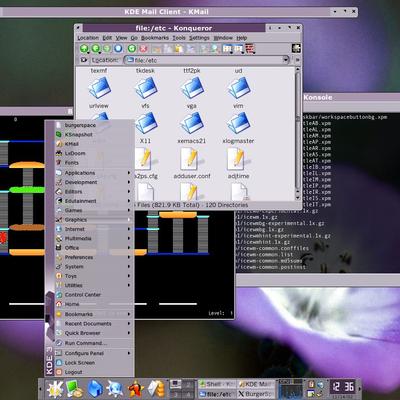The image size is (400, 400).
Task: Choose Lock Screen in K menu
Action: coord(93,363)
